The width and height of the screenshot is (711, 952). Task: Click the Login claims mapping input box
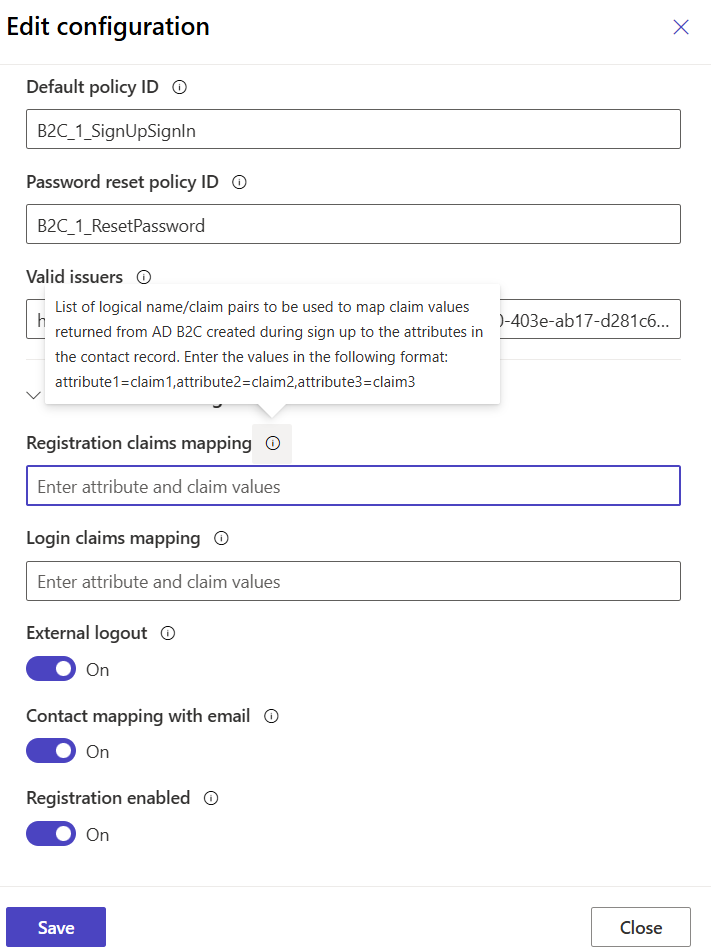point(353,581)
